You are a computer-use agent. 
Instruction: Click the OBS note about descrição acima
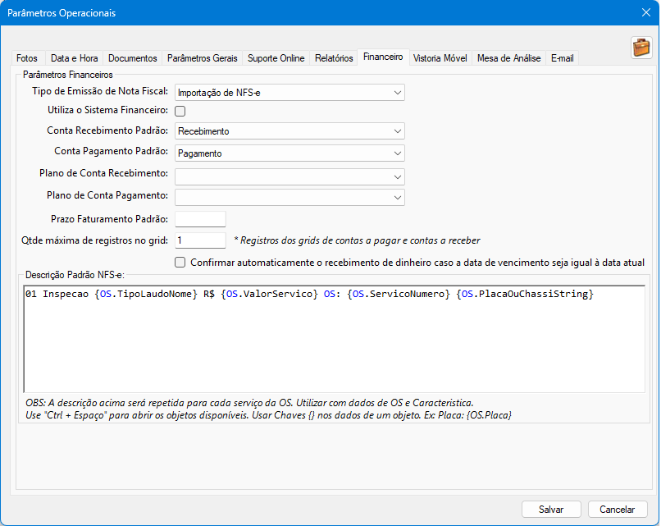(249, 403)
